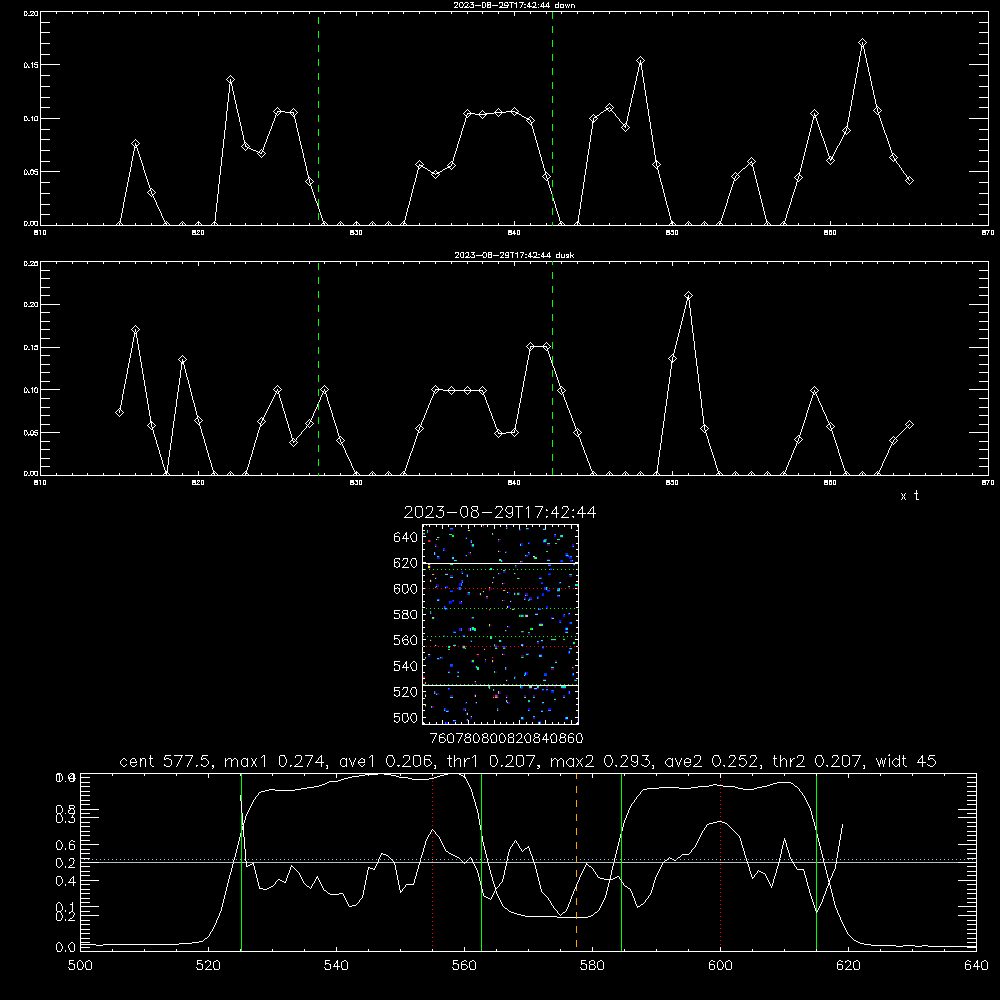Click dawn plot's diamond peak at 848
This screenshot has width=1000, height=1000.
tap(640, 61)
